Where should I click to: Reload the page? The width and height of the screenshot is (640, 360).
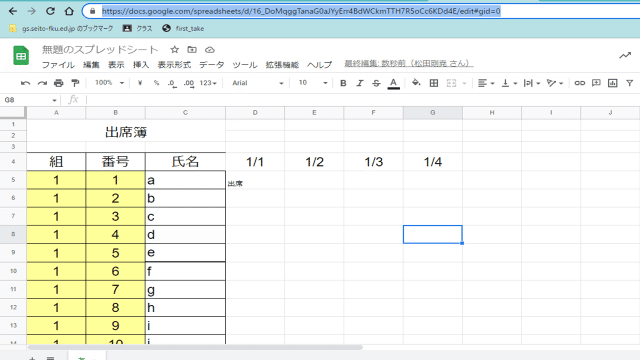point(50,11)
